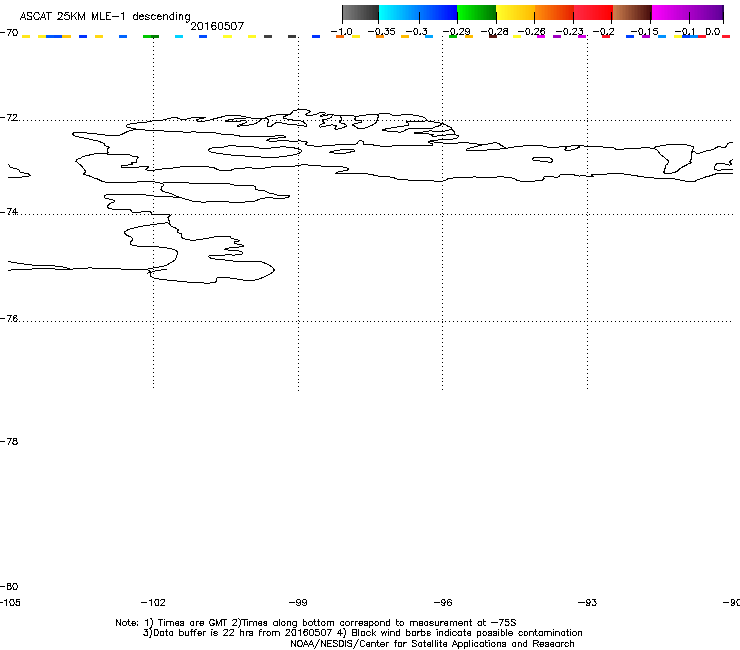The height and width of the screenshot is (650, 740).
Task: Click the title "ASCAT 25KM MLE-1 descending"
Action: 105,17
